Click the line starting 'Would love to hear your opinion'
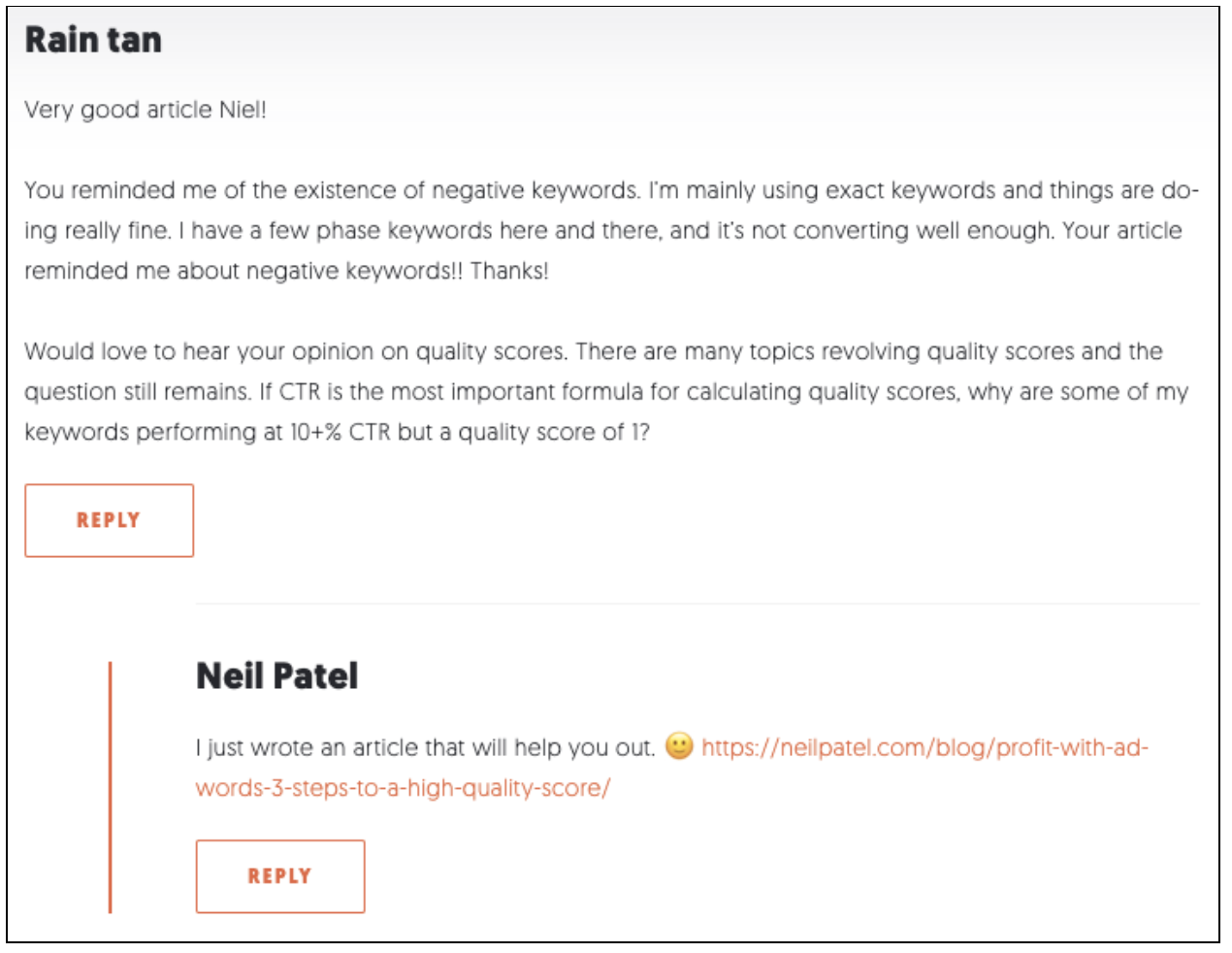This screenshot has height=953, width=1232. click(594, 351)
